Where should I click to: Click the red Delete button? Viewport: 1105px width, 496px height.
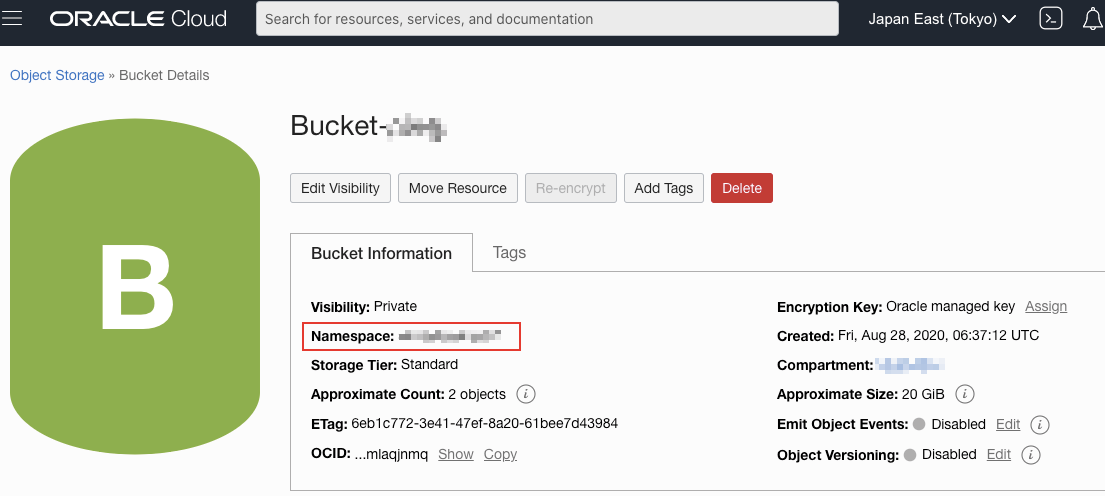point(742,188)
